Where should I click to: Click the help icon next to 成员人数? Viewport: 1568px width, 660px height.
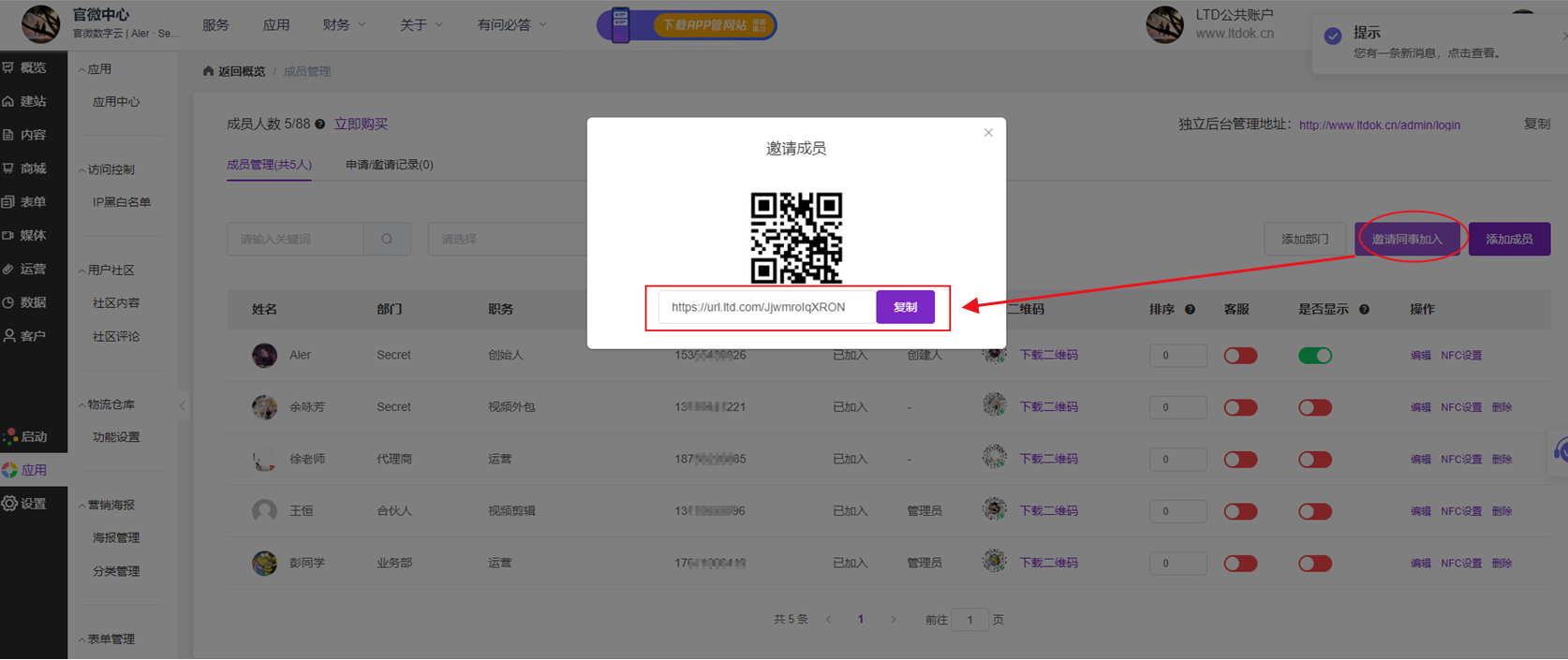[320, 125]
